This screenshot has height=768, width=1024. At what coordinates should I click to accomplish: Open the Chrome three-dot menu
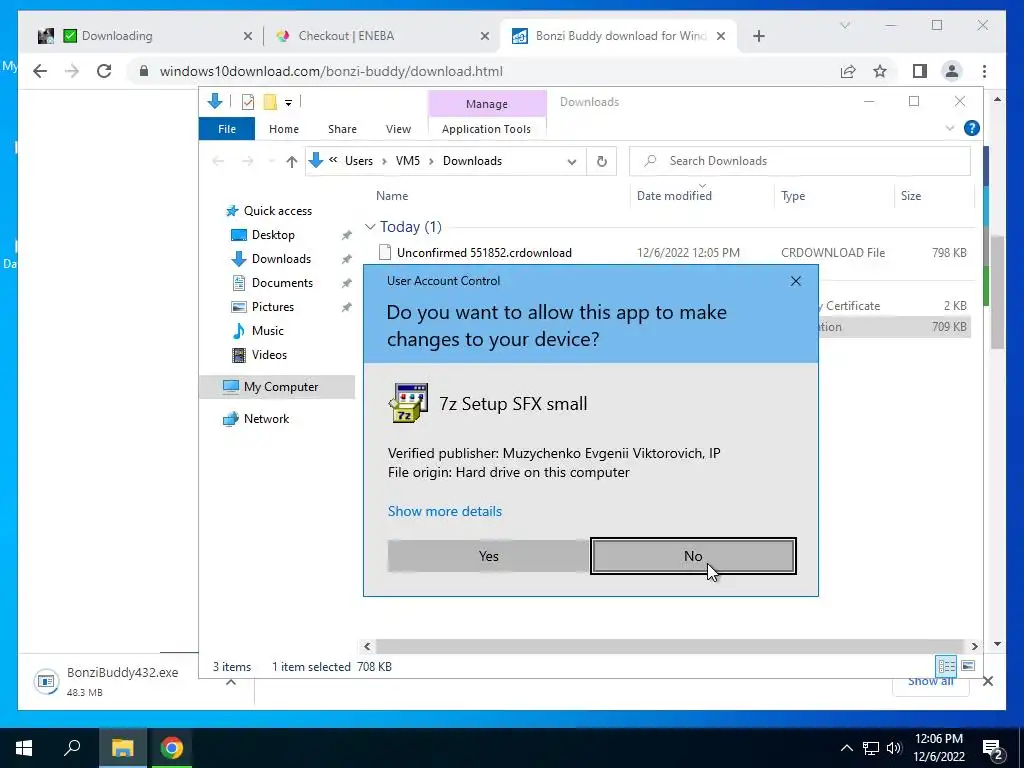(x=984, y=71)
